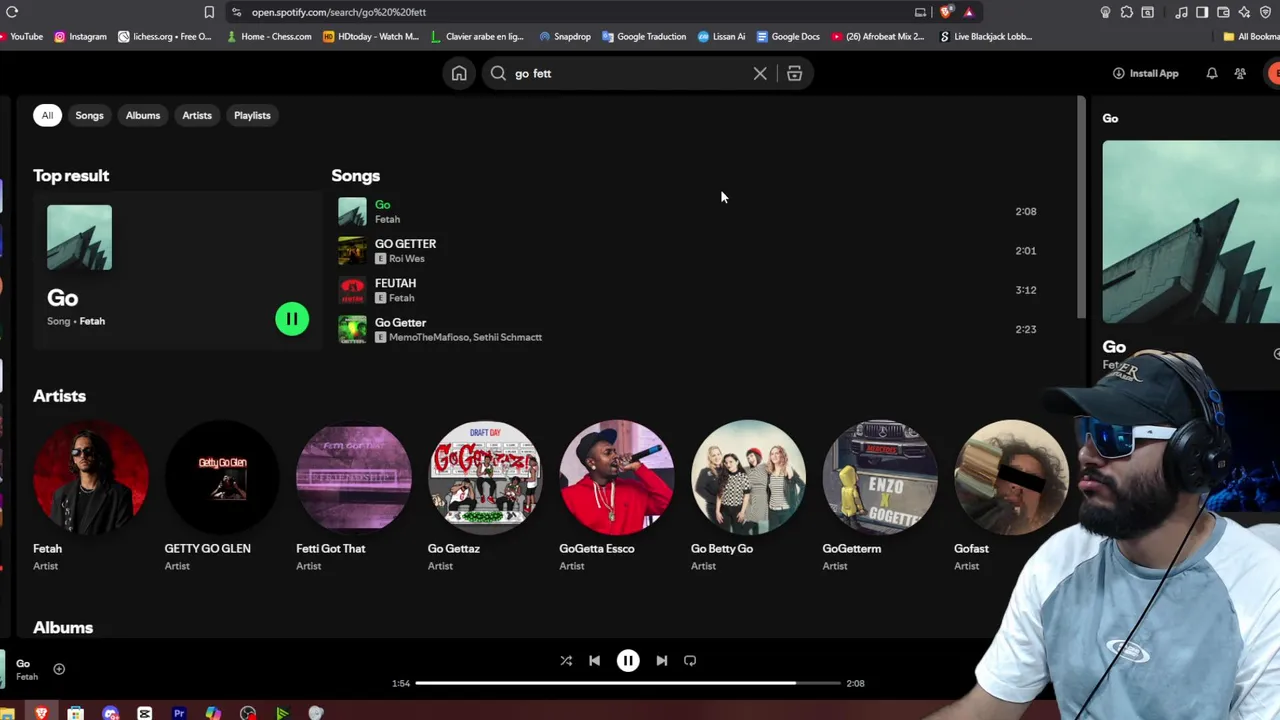Click the Go title in Now Playing panel
The width and height of the screenshot is (1280, 720).
coord(1114,347)
